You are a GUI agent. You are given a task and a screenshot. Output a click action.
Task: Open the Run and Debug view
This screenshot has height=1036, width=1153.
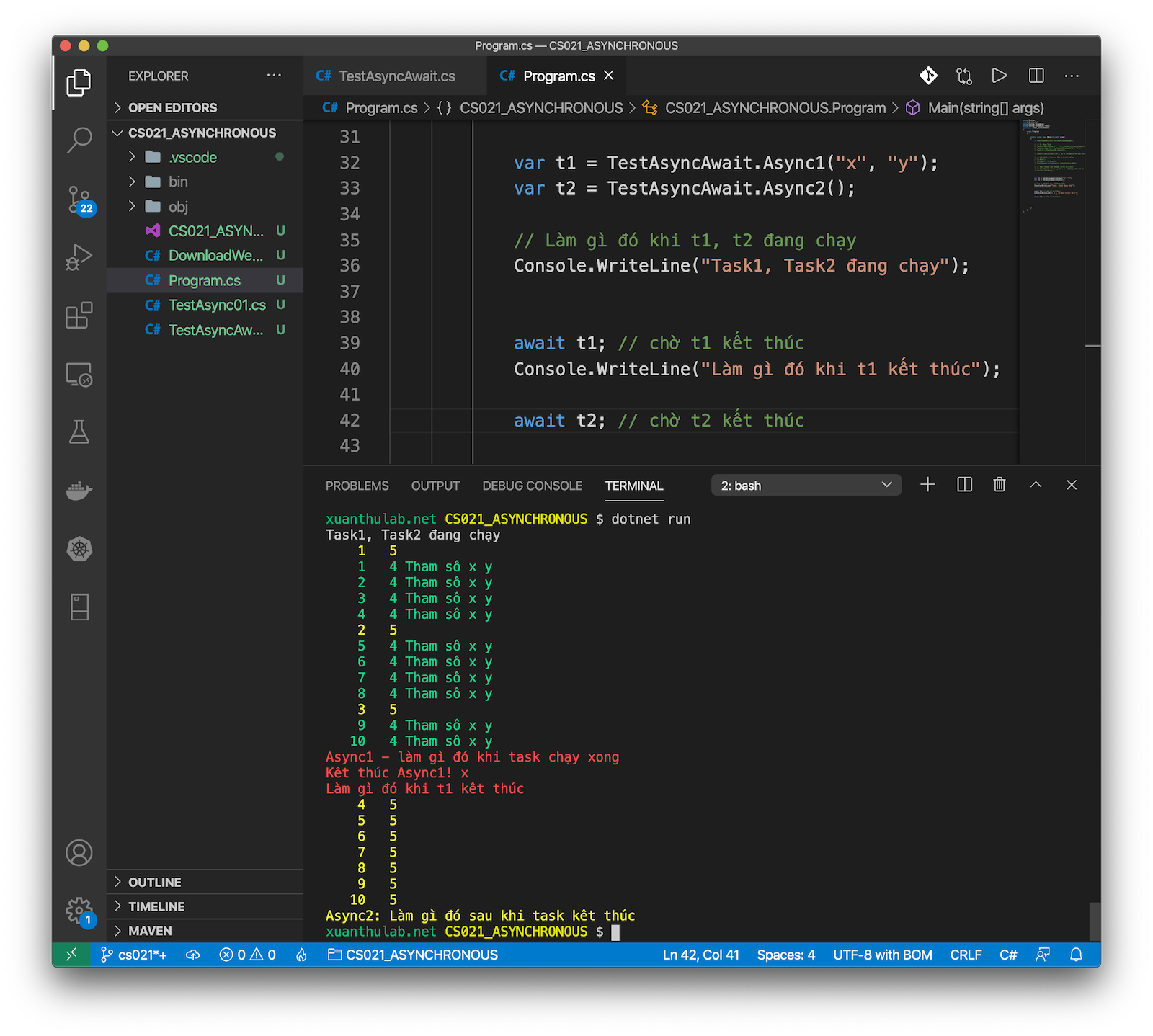pos(79,257)
